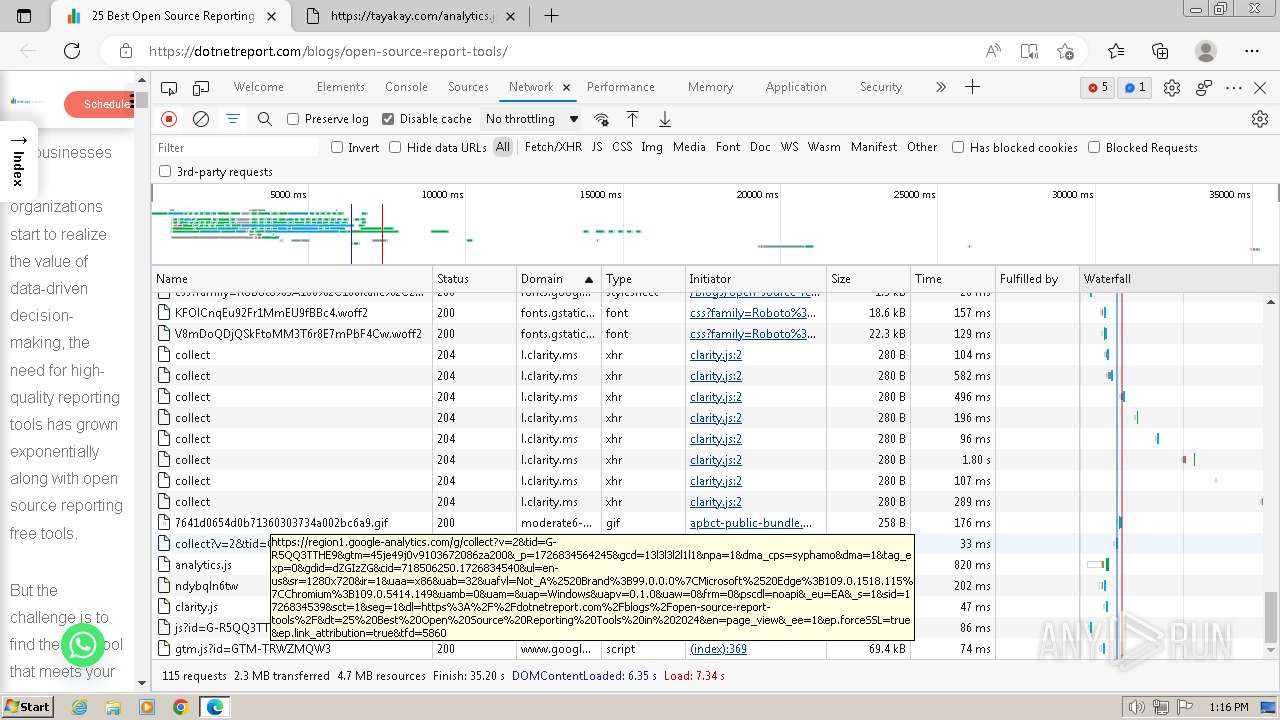Open the Application tab
Screen dimensions: 1280x720
796,87
